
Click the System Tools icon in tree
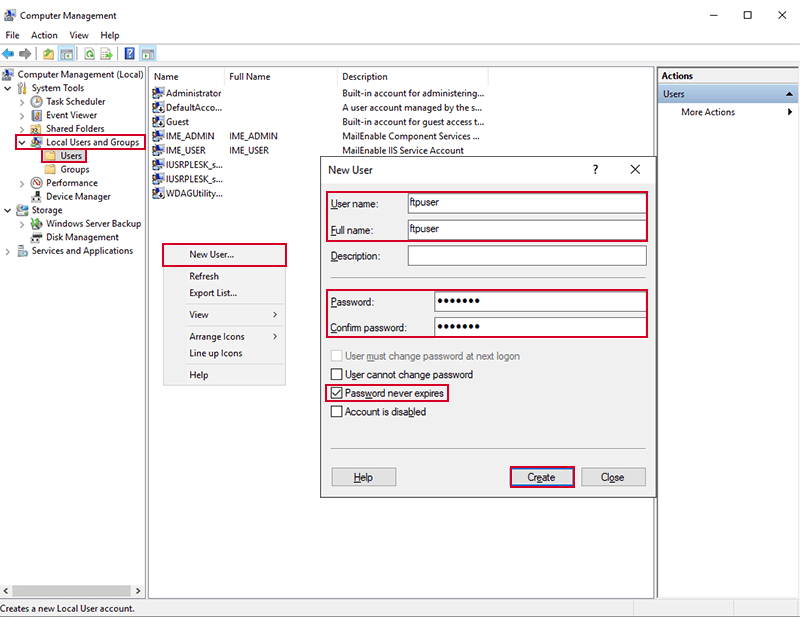[x=22, y=88]
